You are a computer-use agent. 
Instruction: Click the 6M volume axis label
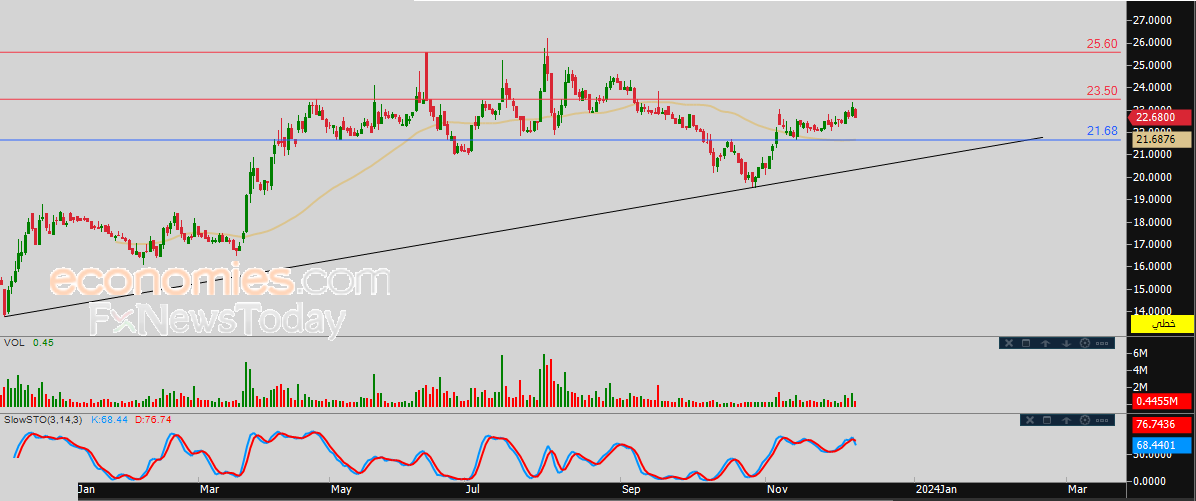click(x=1140, y=353)
